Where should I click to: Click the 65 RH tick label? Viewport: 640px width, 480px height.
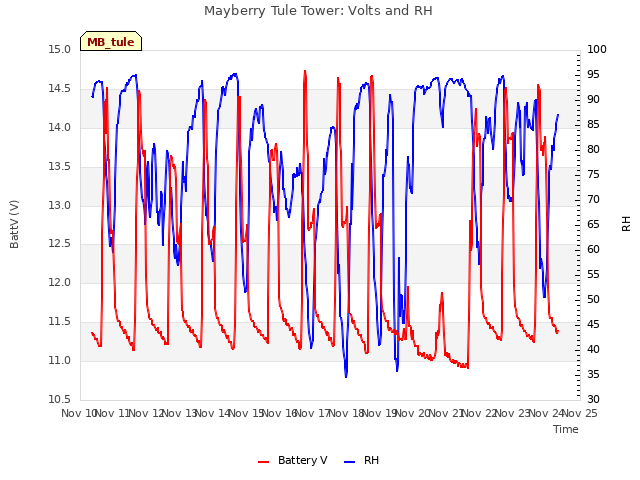593,224
